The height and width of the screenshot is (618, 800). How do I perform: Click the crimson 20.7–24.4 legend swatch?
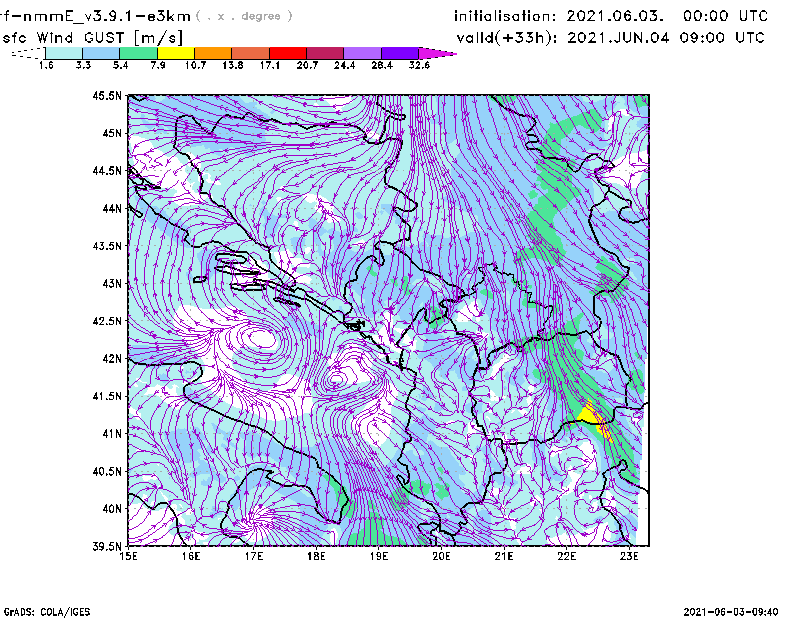(325, 53)
